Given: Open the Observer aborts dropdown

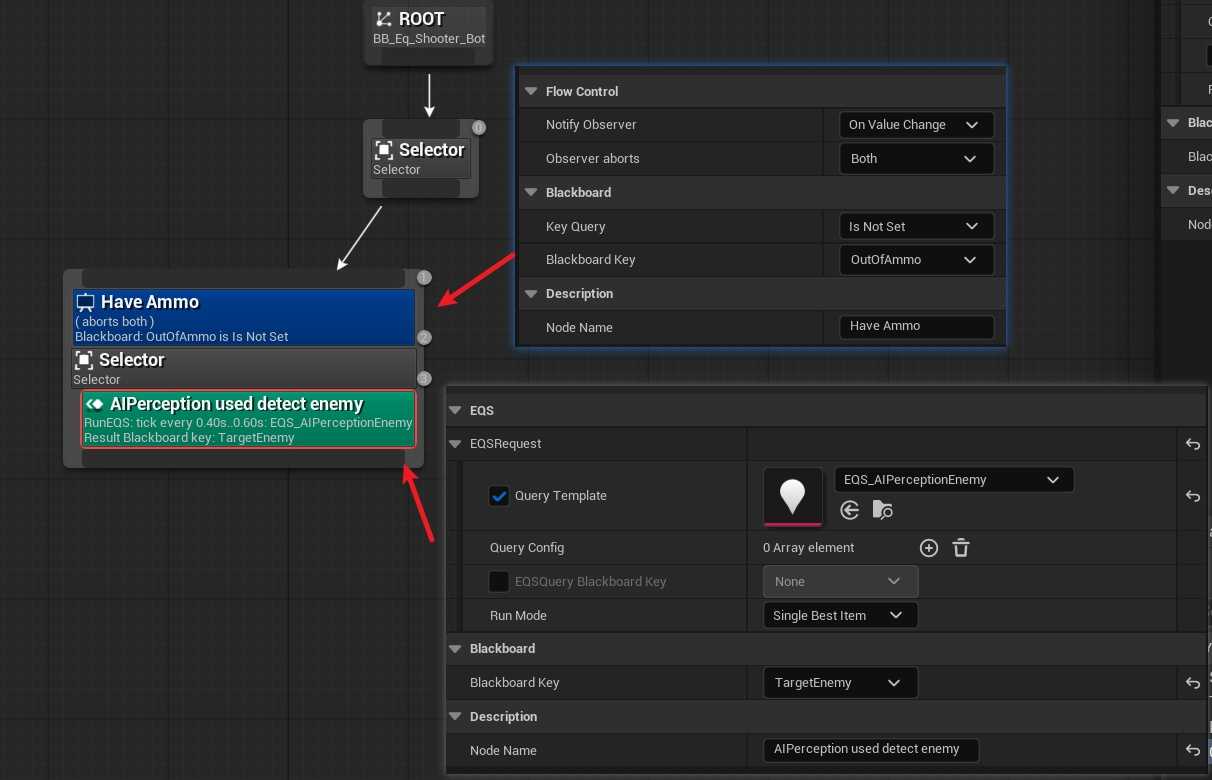Looking at the screenshot, I should (915, 159).
